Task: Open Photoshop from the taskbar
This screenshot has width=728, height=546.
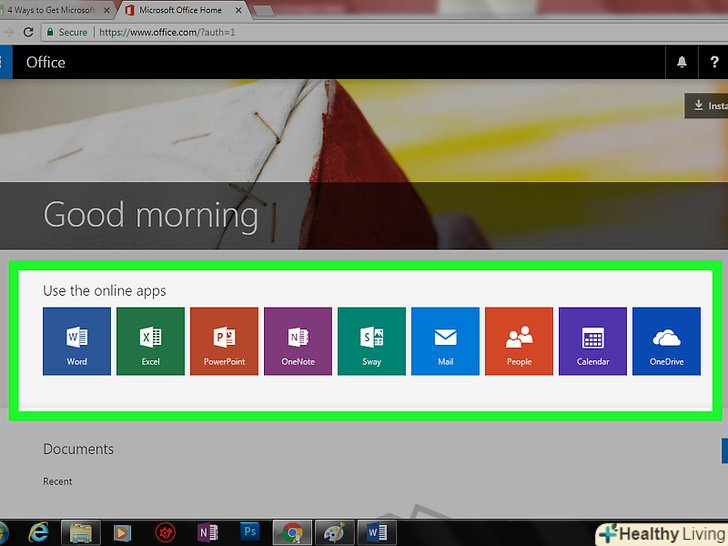Action: [x=250, y=531]
